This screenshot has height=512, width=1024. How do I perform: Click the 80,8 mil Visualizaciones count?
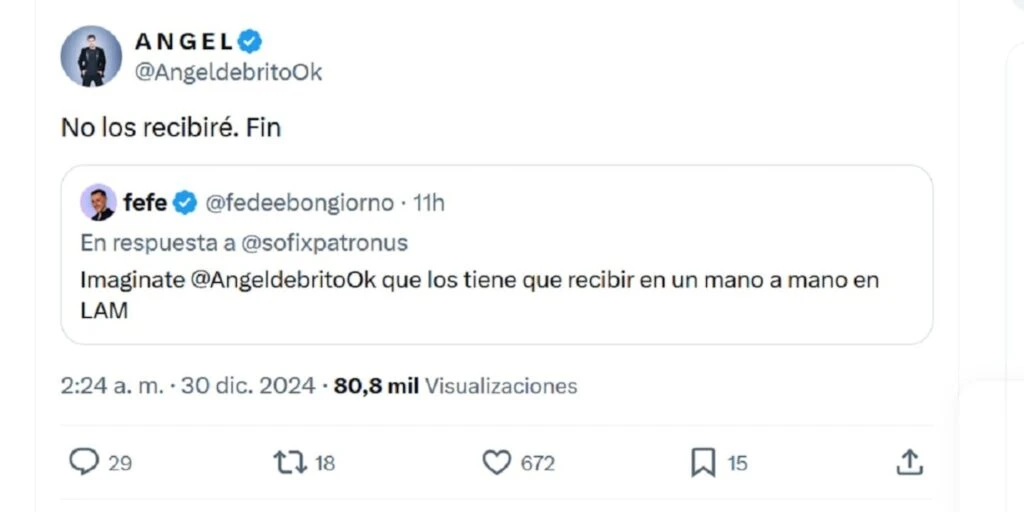tap(456, 385)
